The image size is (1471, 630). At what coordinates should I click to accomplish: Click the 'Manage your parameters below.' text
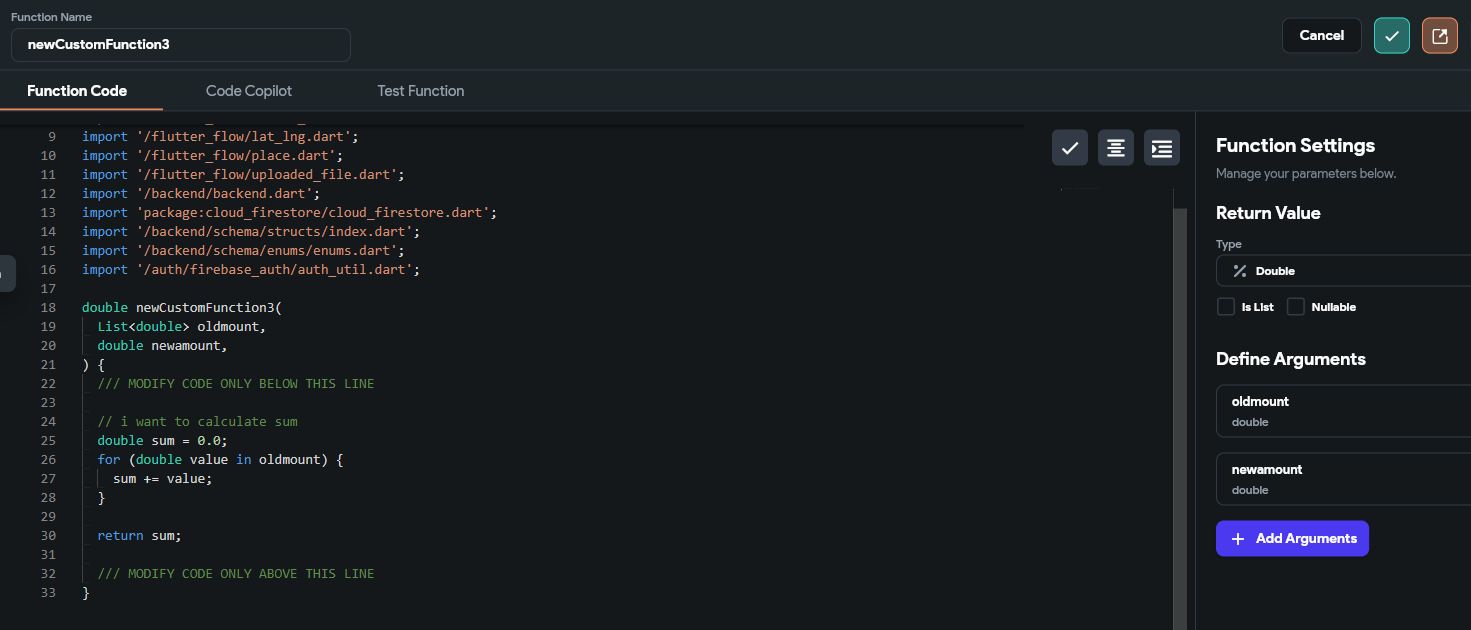(1305, 174)
